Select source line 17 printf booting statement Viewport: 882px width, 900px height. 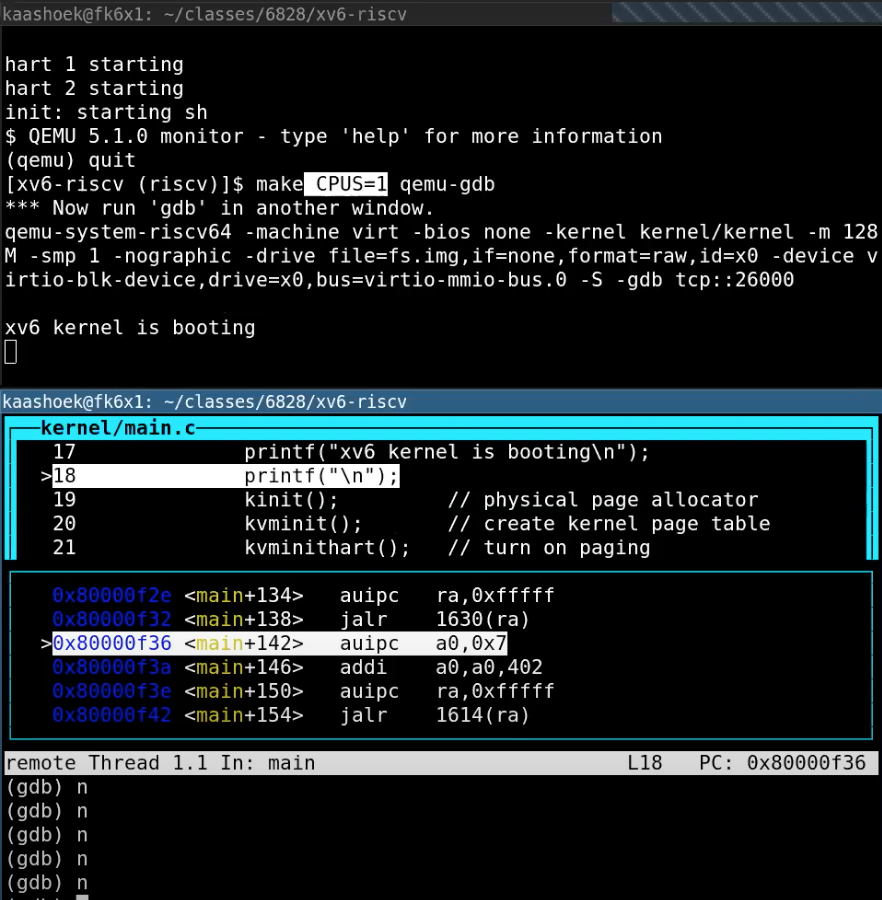(446, 452)
